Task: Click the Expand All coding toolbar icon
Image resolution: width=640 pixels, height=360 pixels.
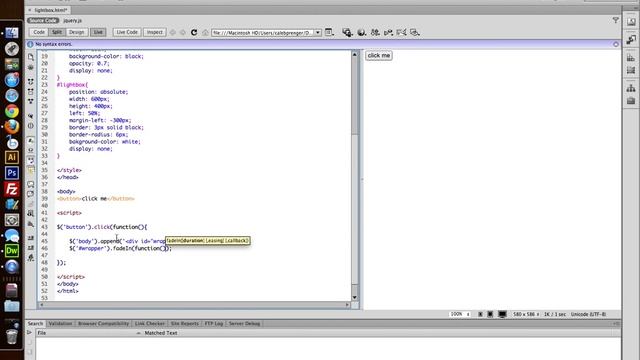Action: 31,101
